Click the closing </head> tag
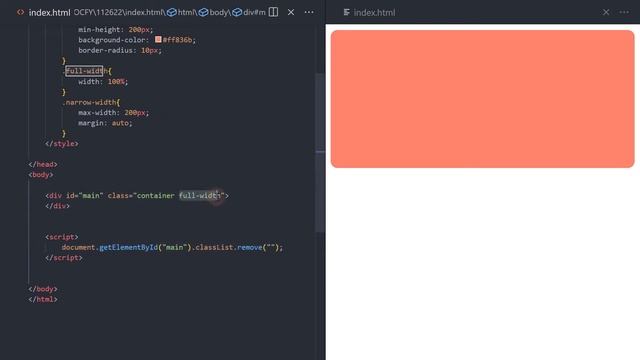 43,164
